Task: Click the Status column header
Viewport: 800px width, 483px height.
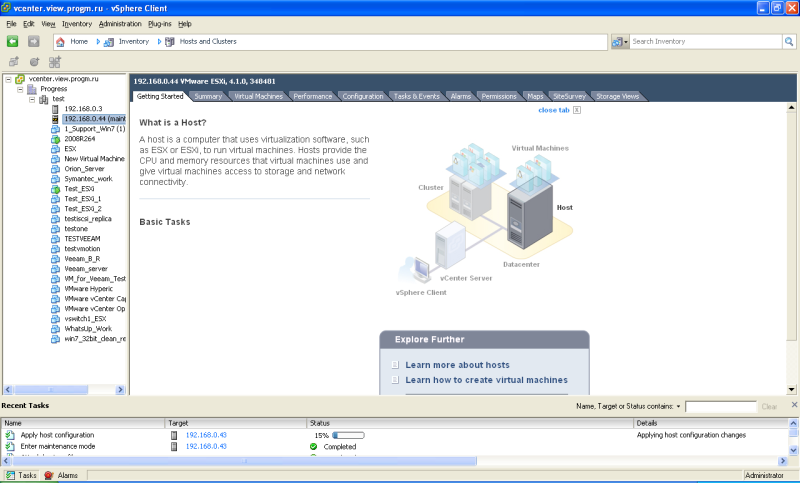Action: 469,423
